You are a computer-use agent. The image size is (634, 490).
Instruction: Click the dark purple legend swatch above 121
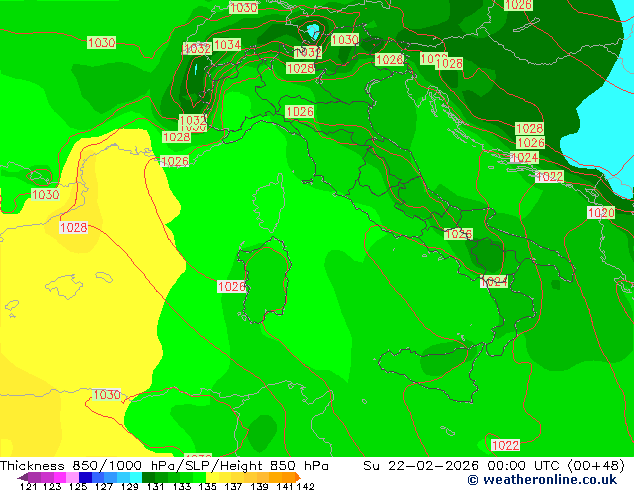(35, 477)
